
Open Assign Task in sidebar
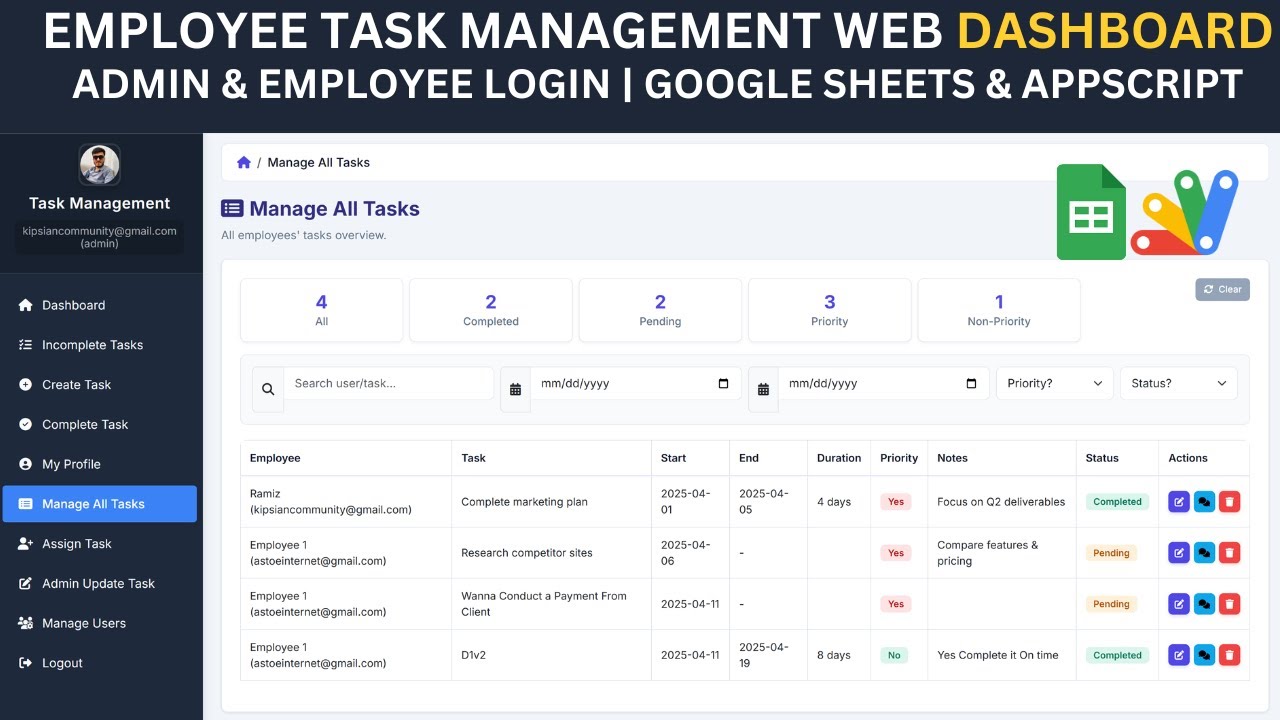pos(100,544)
